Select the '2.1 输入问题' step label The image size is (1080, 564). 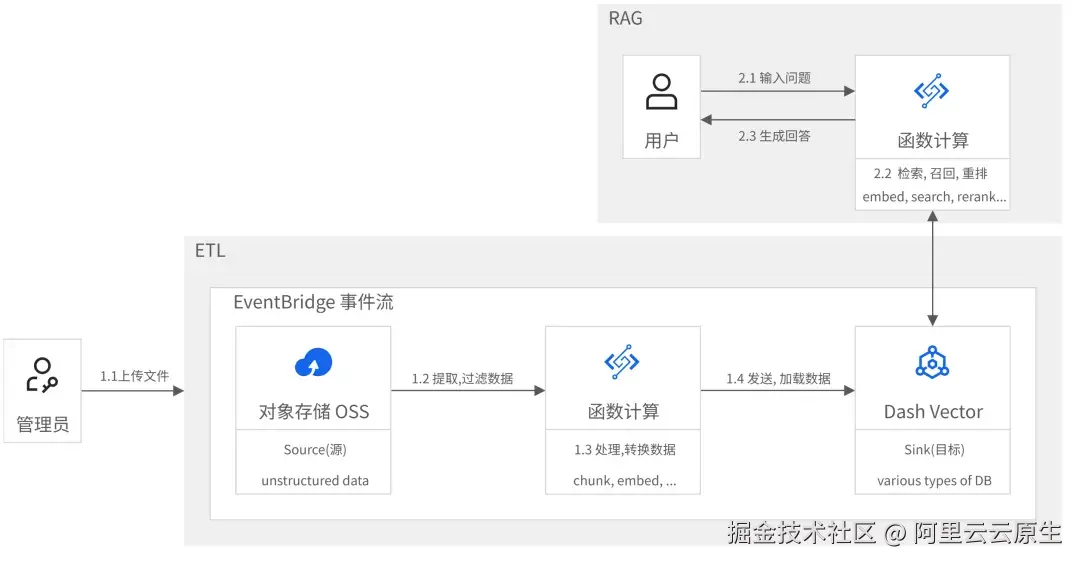coord(774,79)
